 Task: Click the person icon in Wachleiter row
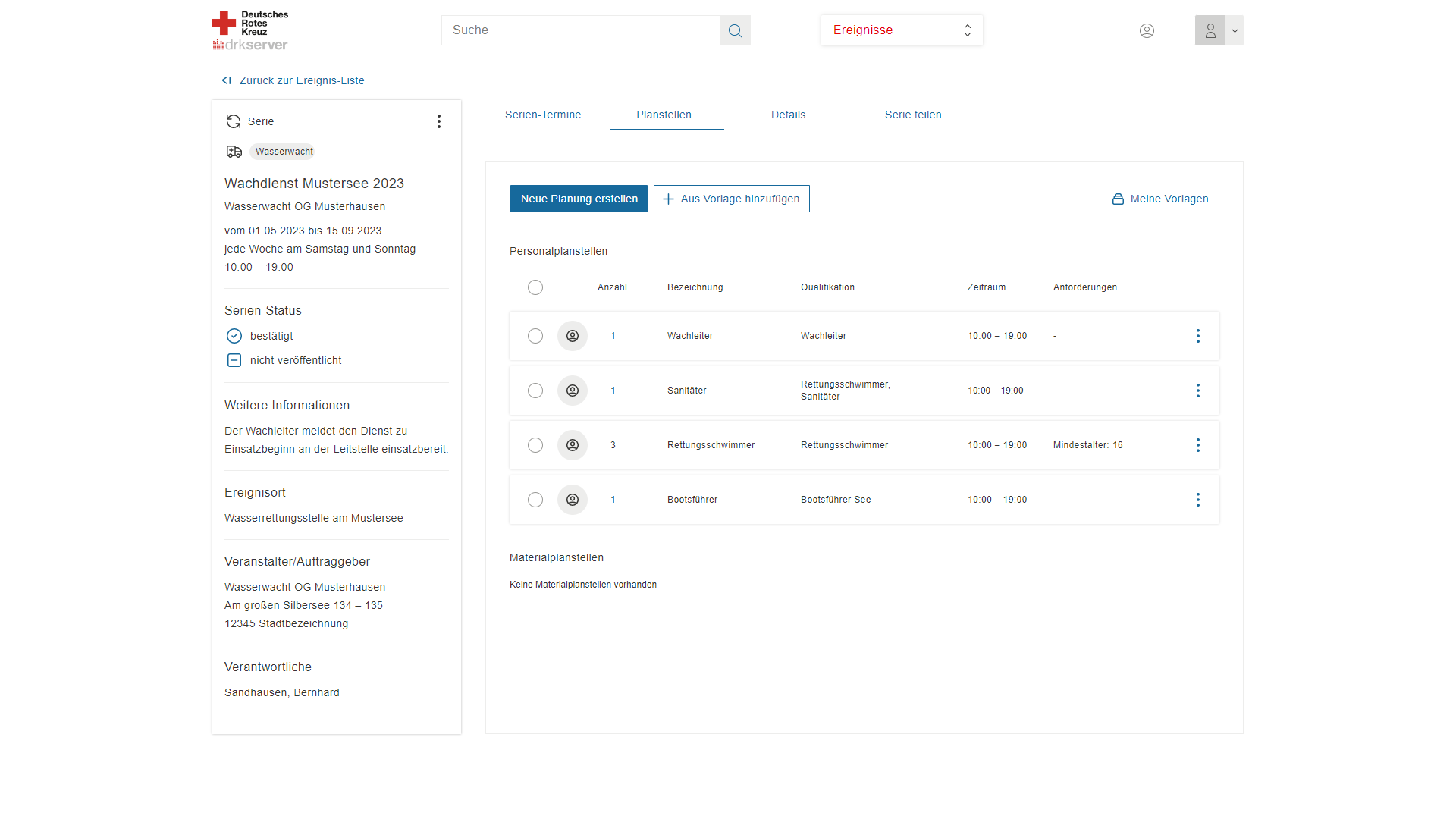coord(573,336)
